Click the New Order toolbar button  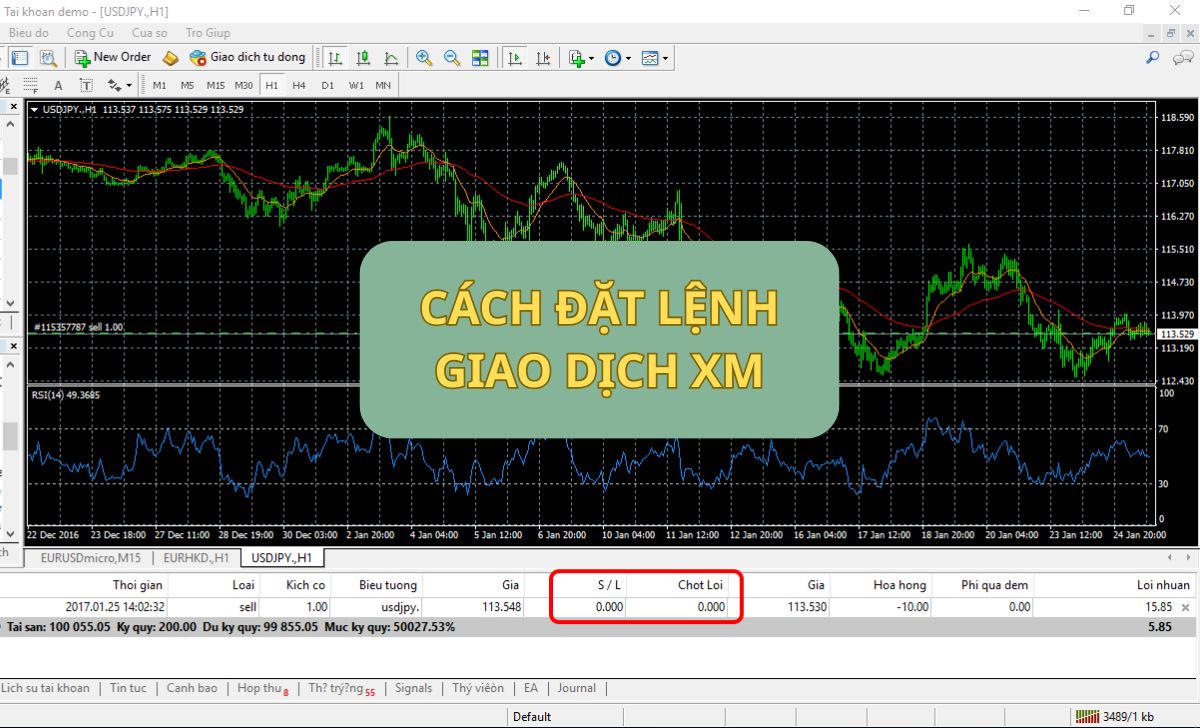click(x=112, y=58)
